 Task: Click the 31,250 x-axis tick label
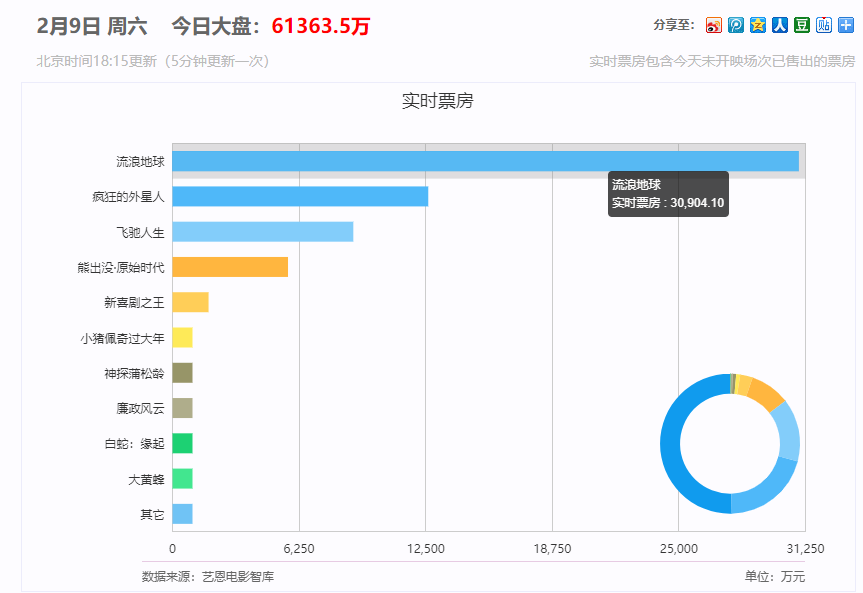(x=805, y=548)
